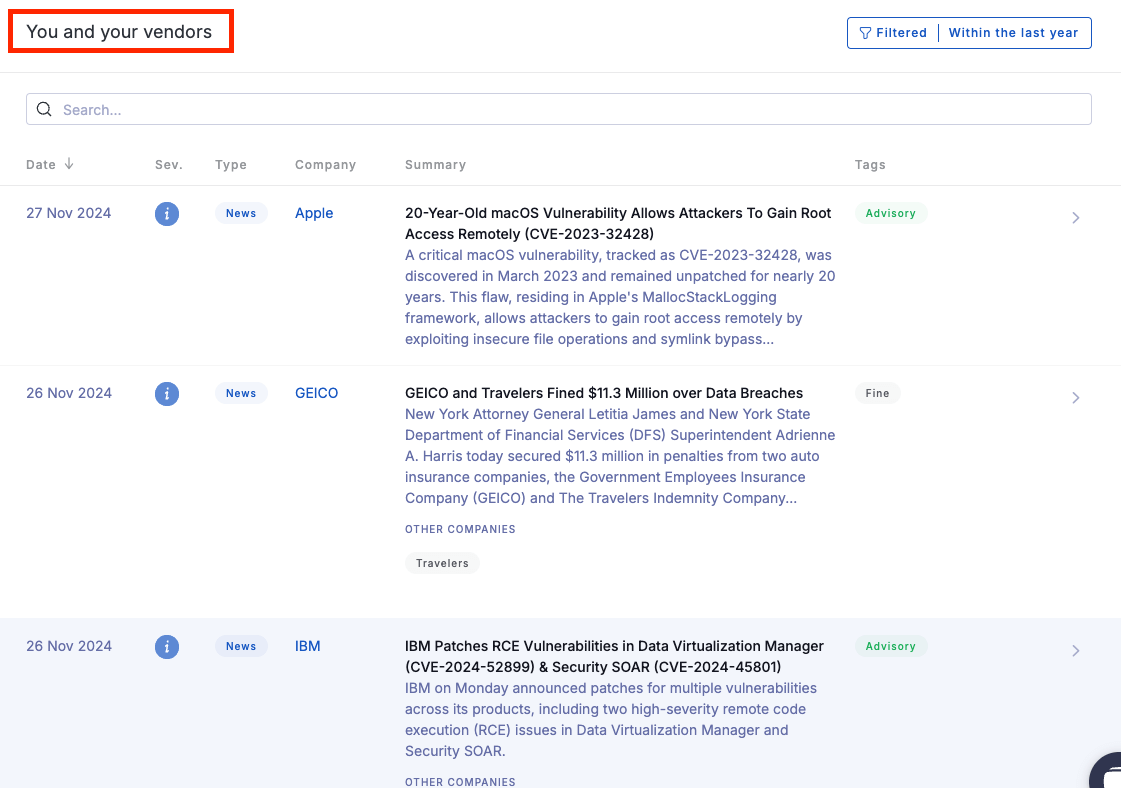Screen dimensions: 1121x788
Task: Click OTHER COMPANIES label under GEICO summary
Action: (460, 529)
